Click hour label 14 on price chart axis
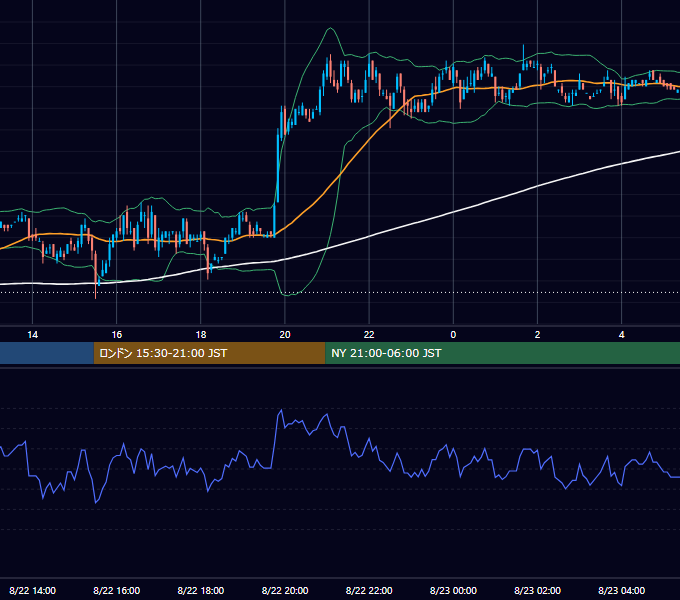 [x=33, y=335]
